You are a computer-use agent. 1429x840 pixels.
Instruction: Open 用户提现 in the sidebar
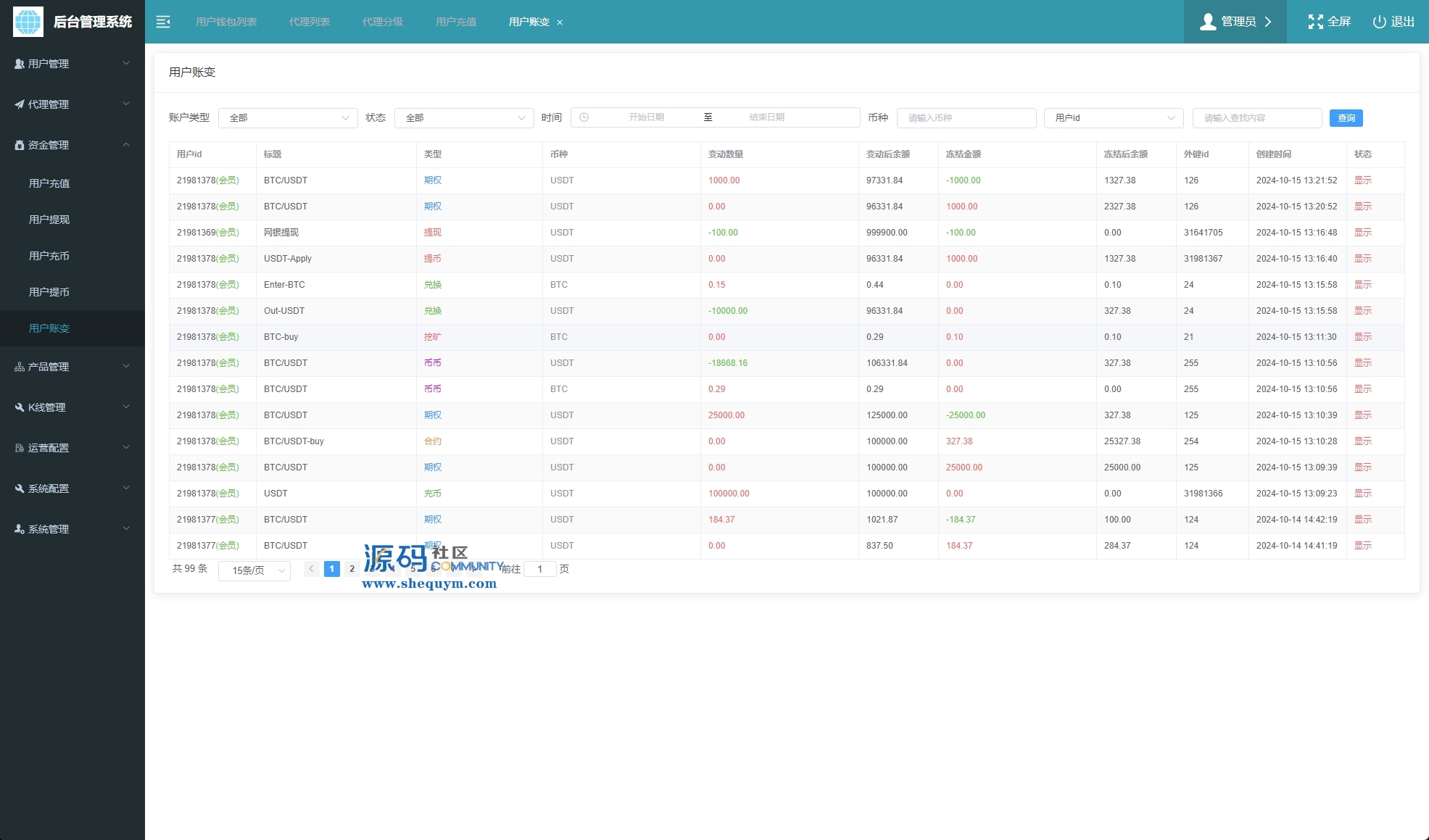point(49,220)
